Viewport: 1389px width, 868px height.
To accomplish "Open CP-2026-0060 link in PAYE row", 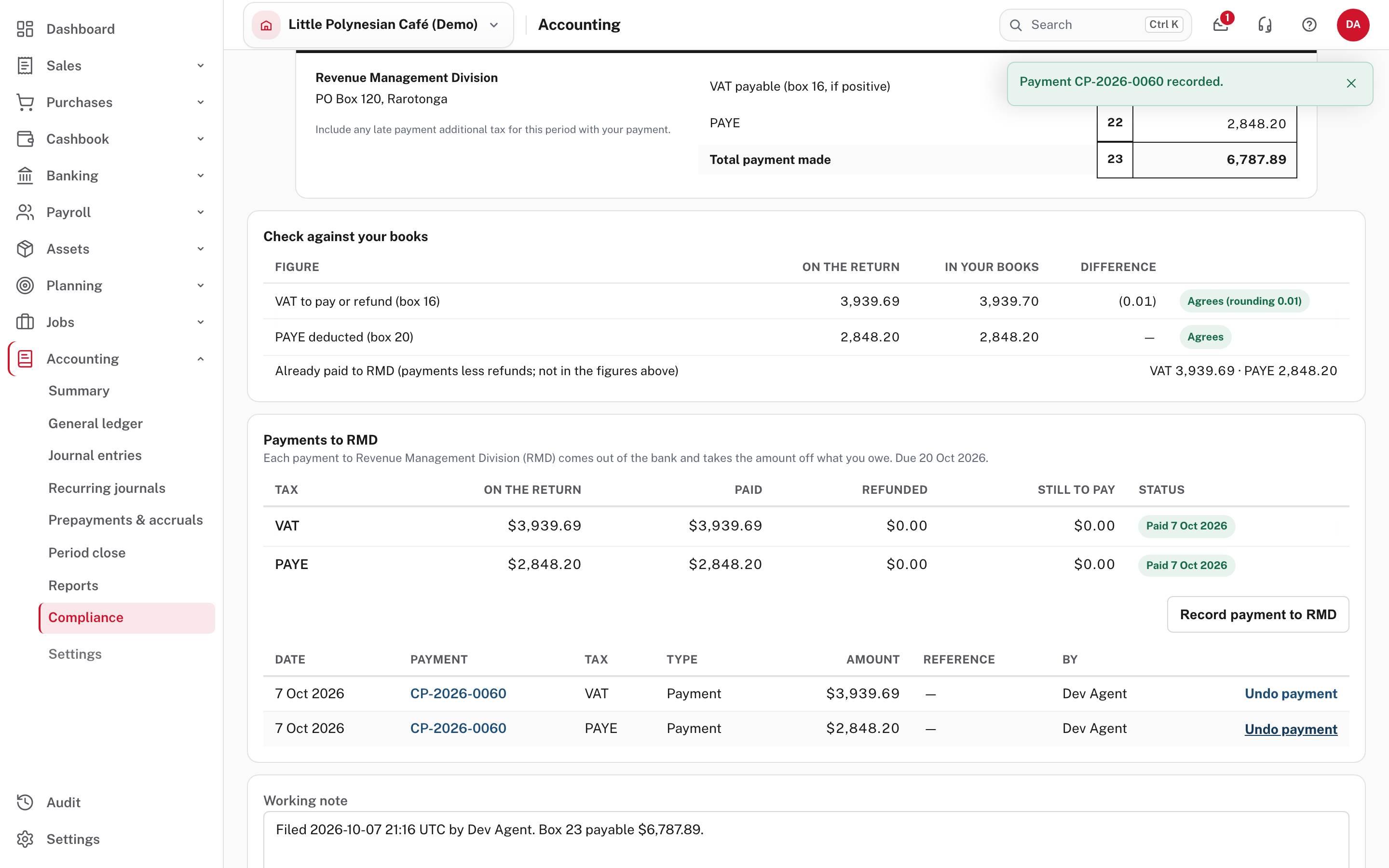I will pos(458,728).
